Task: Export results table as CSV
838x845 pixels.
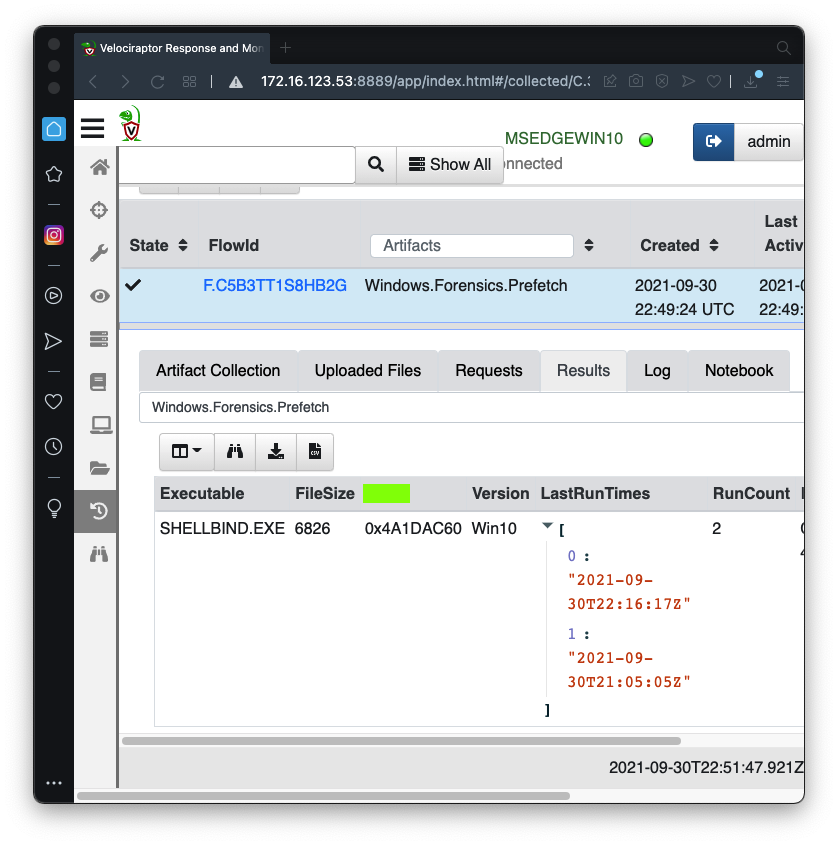Action: pos(315,451)
